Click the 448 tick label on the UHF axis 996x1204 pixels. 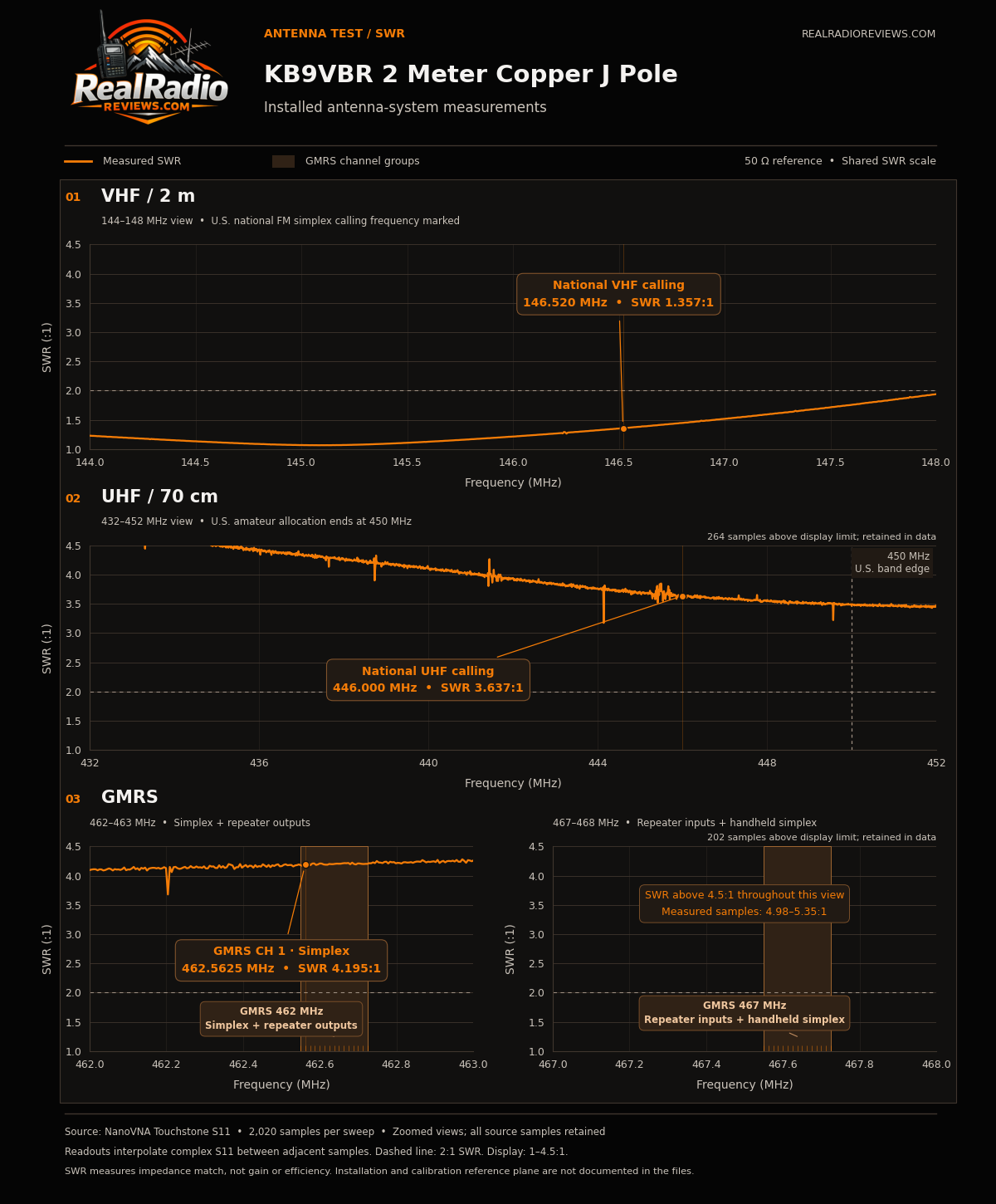pos(767,763)
